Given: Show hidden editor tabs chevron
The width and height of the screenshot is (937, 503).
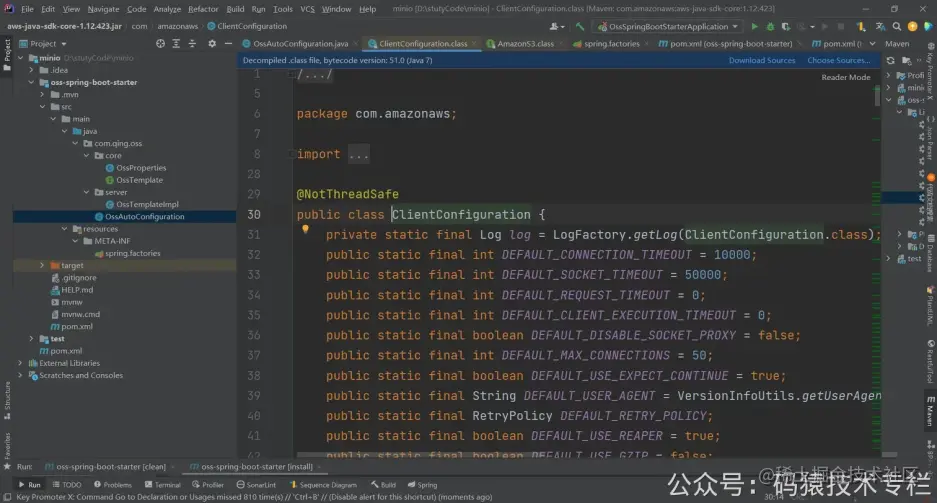Looking at the screenshot, I should 872,44.
